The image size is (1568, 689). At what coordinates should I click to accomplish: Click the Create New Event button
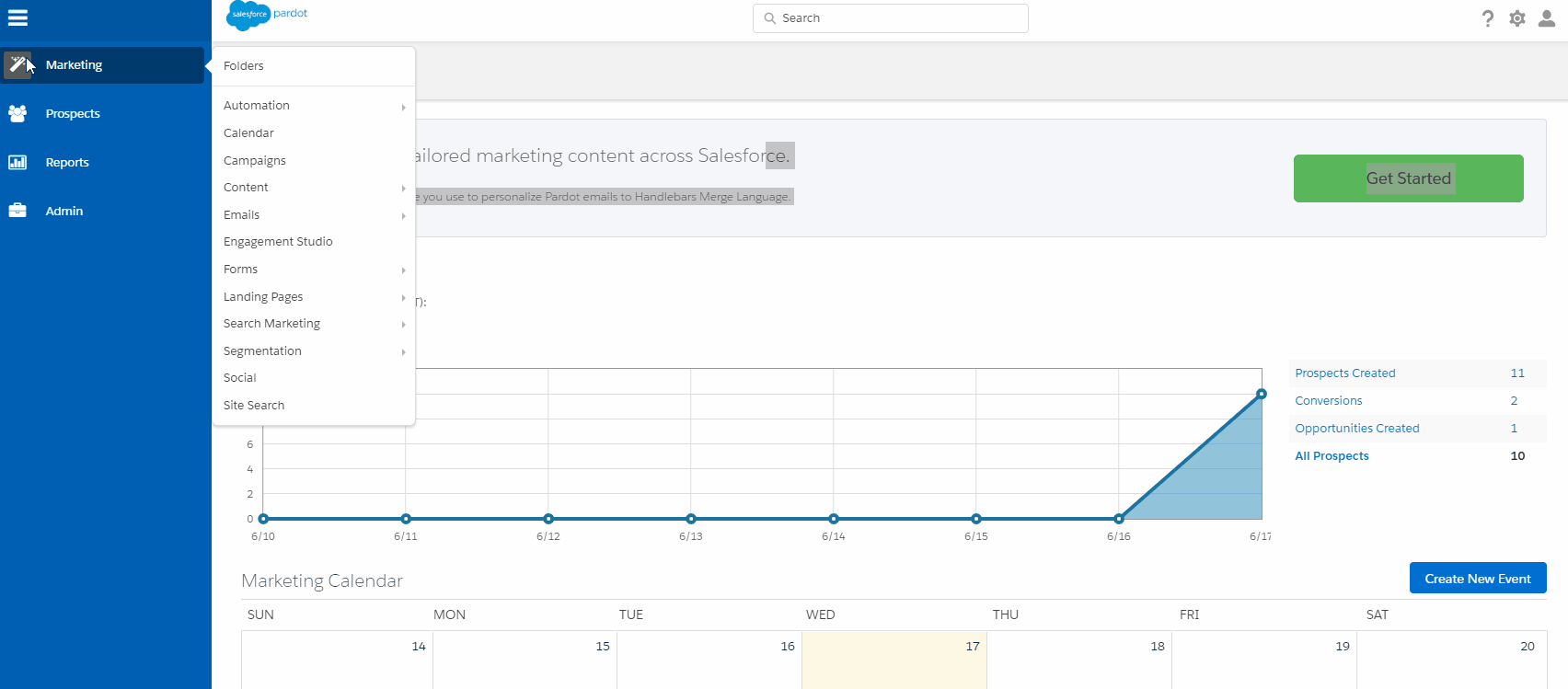(1478, 579)
